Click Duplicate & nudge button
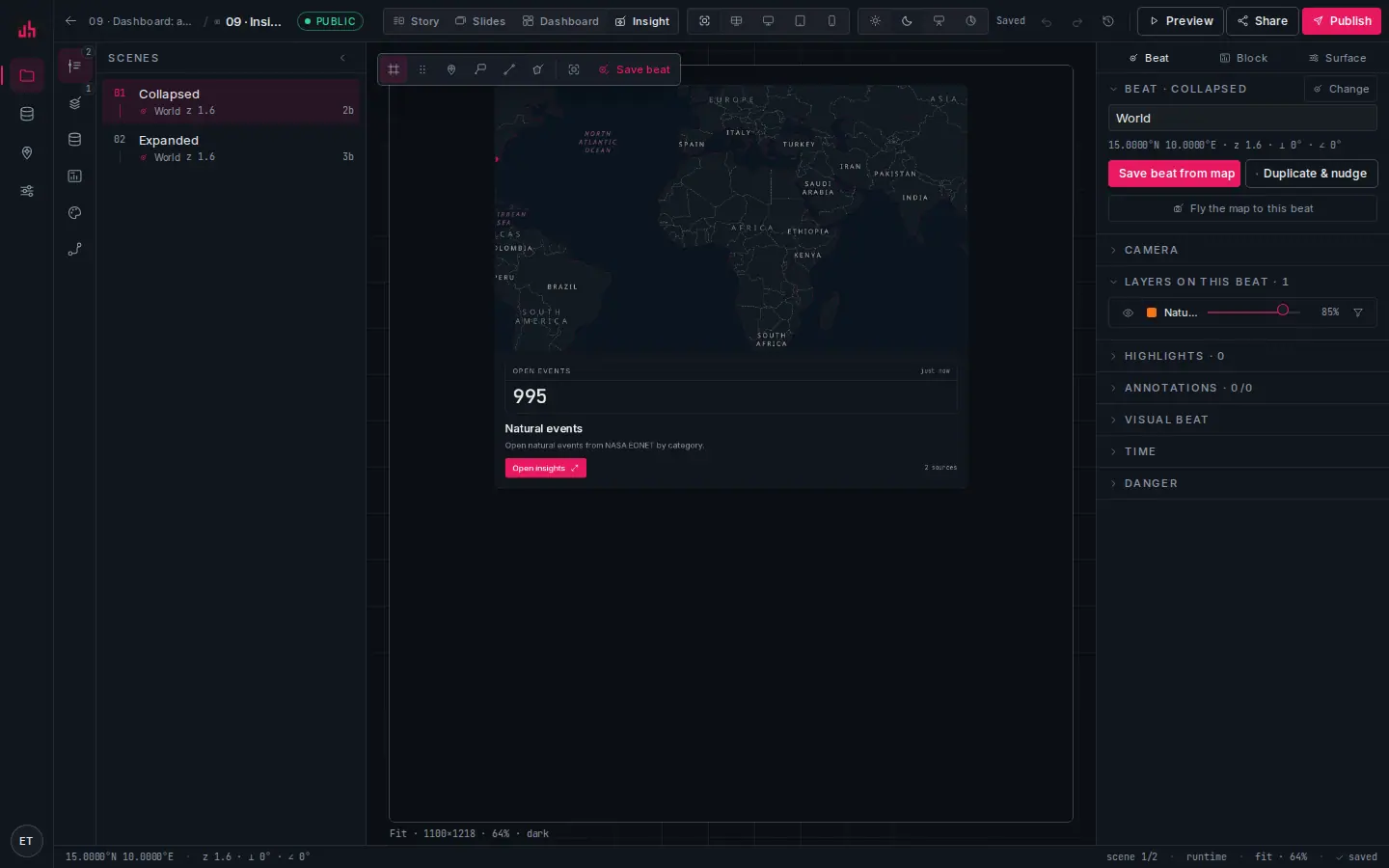This screenshot has height=868, width=1389. [x=1312, y=174]
